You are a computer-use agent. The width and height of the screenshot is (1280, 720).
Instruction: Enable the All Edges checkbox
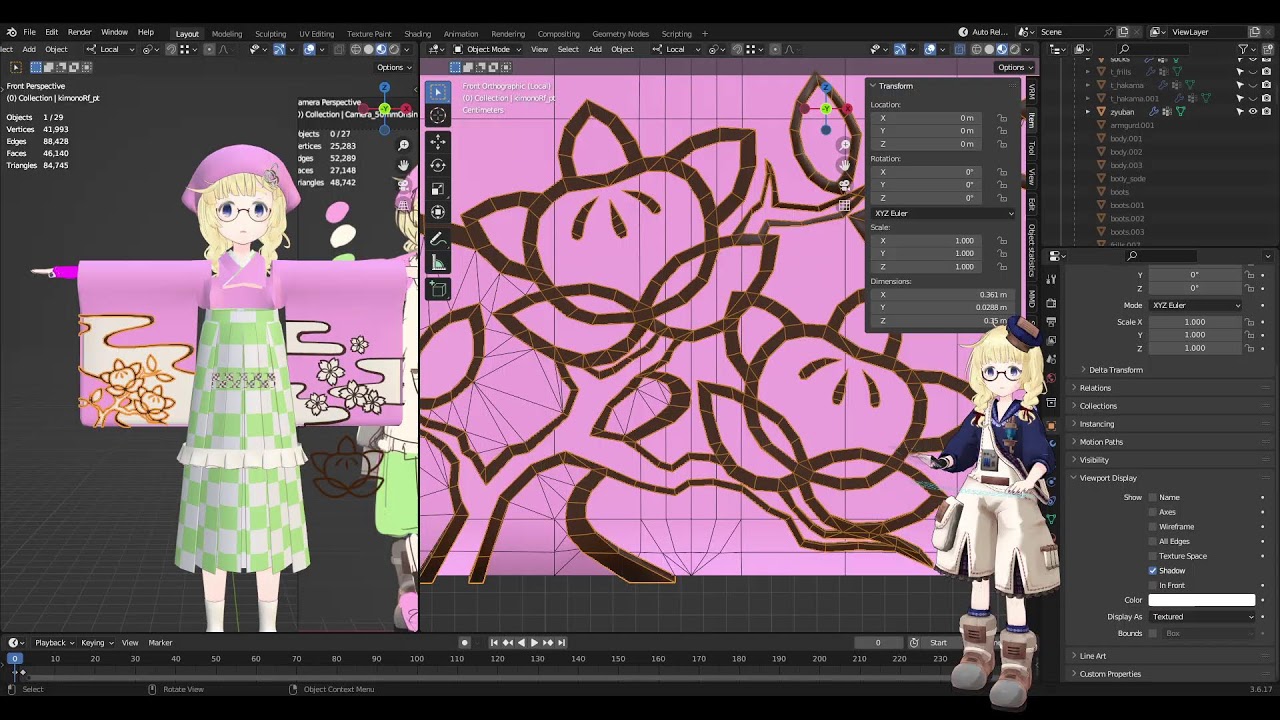click(1152, 541)
